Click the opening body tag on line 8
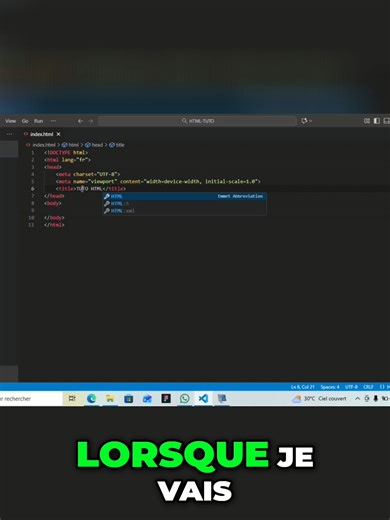The height and width of the screenshot is (520, 390). coord(53,203)
